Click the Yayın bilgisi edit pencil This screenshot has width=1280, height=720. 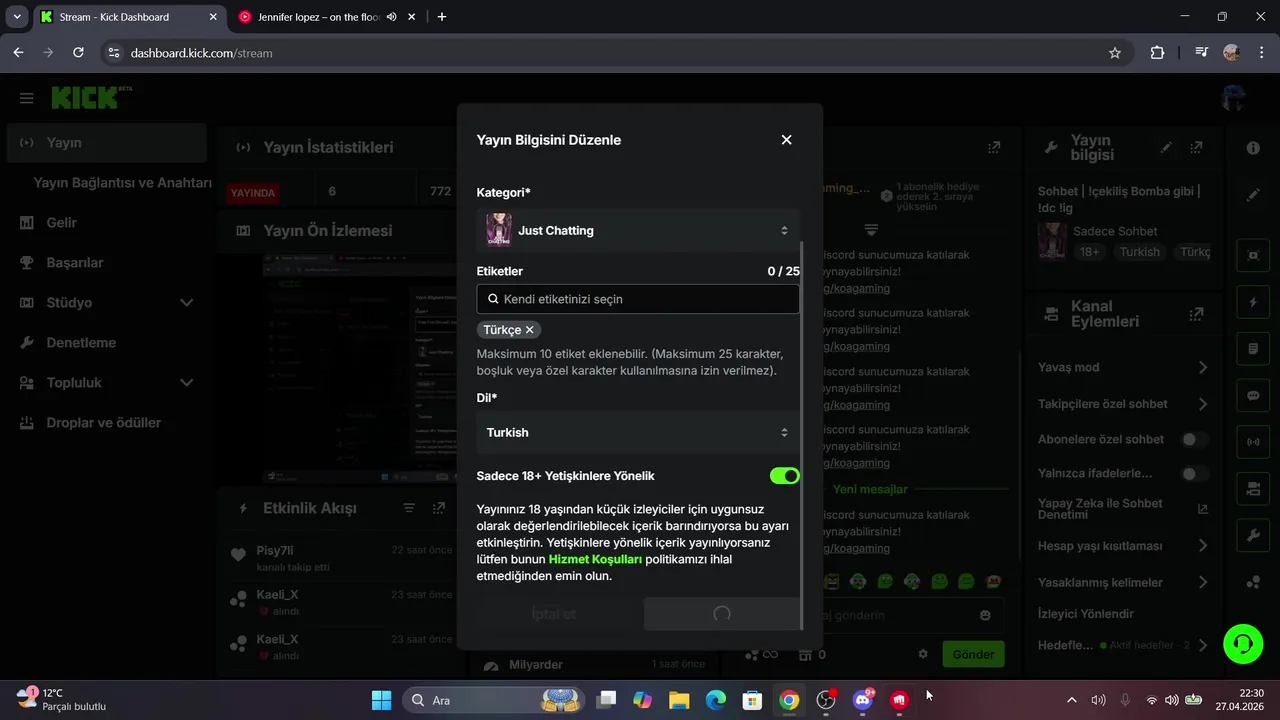[1166, 147]
